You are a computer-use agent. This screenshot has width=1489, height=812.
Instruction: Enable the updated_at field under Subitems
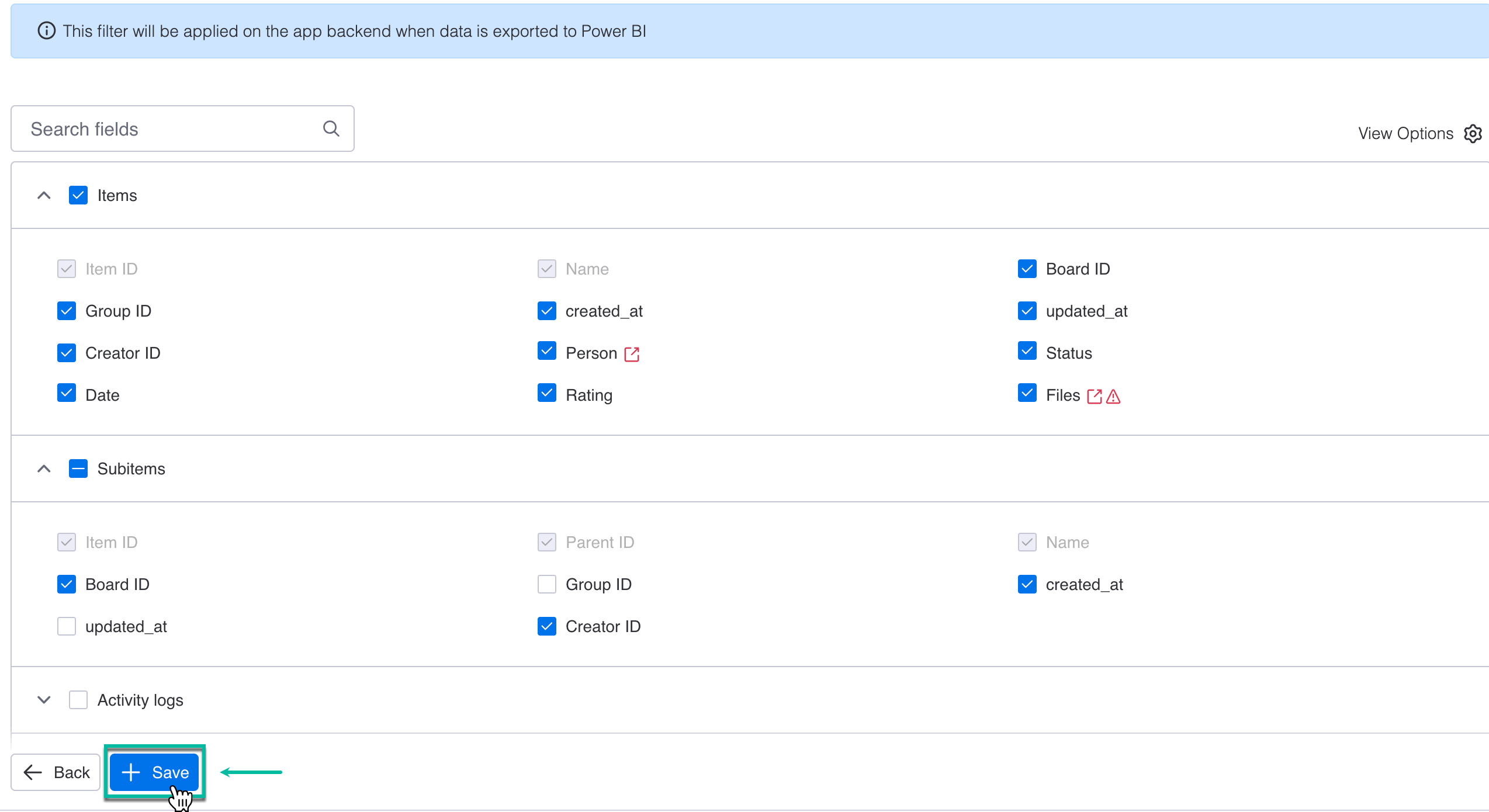tap(66, 626)
